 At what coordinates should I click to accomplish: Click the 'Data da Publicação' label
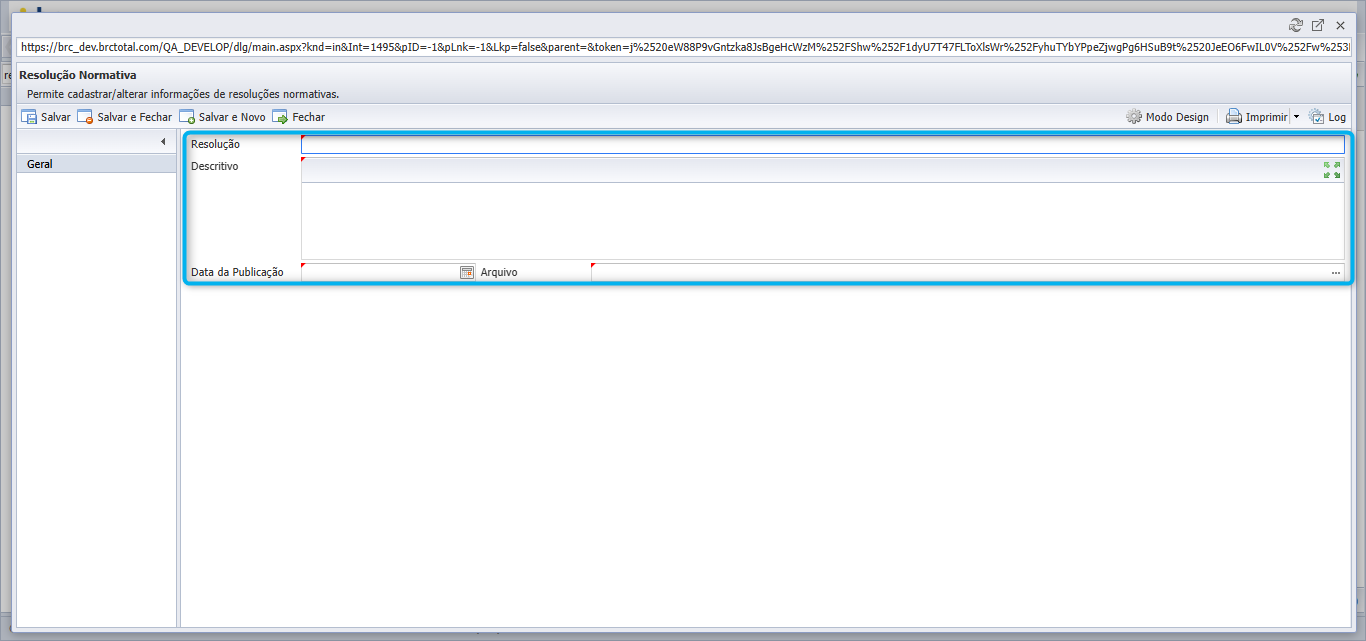tap(238, 272)
